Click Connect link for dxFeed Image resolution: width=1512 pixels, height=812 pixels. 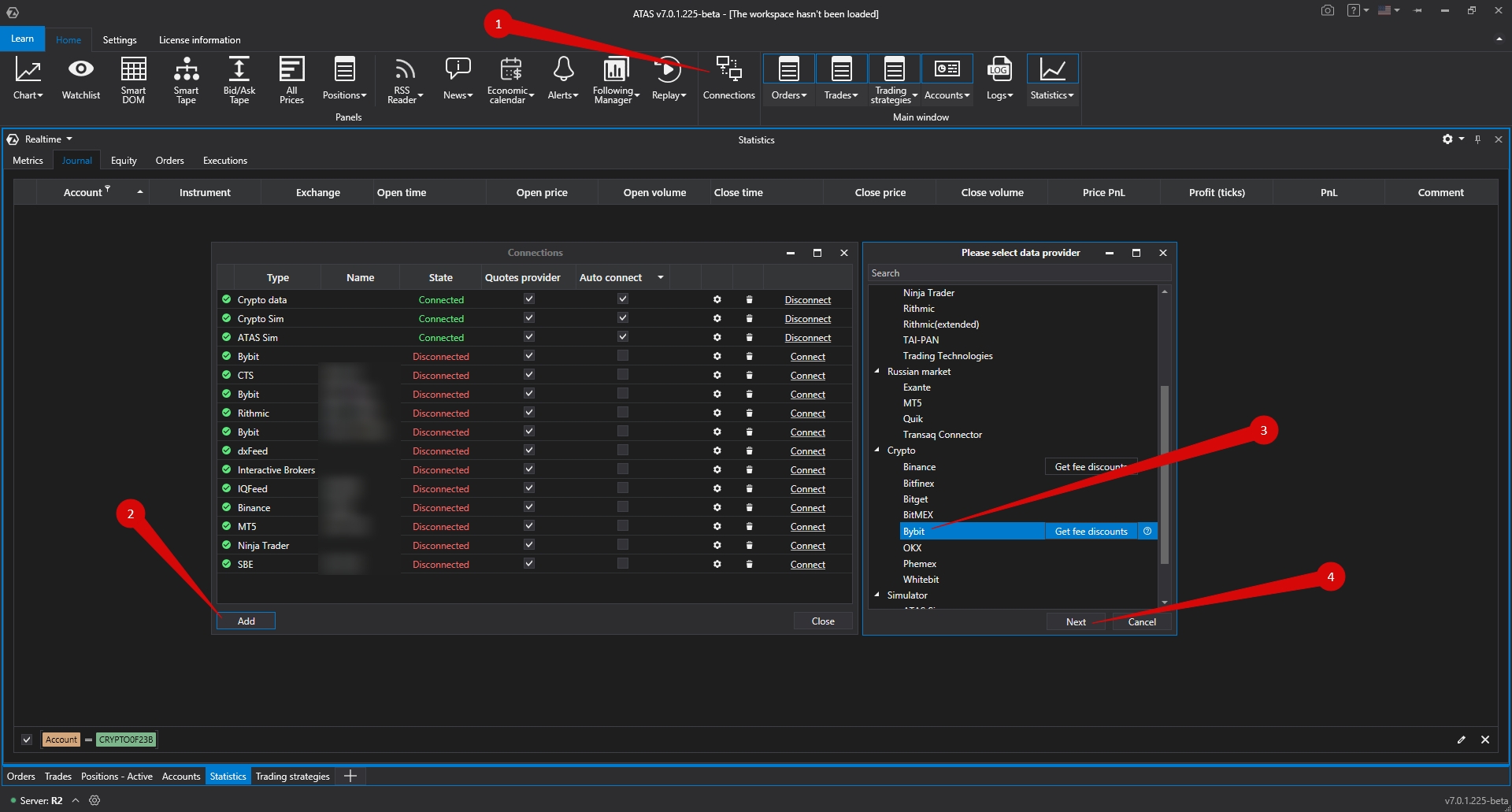[807, 451]
